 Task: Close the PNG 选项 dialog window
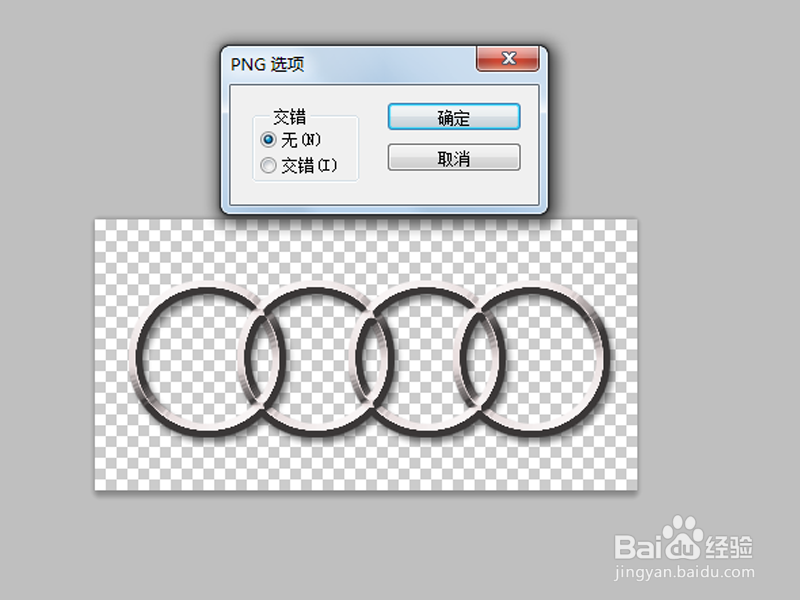tap(508, 59)
